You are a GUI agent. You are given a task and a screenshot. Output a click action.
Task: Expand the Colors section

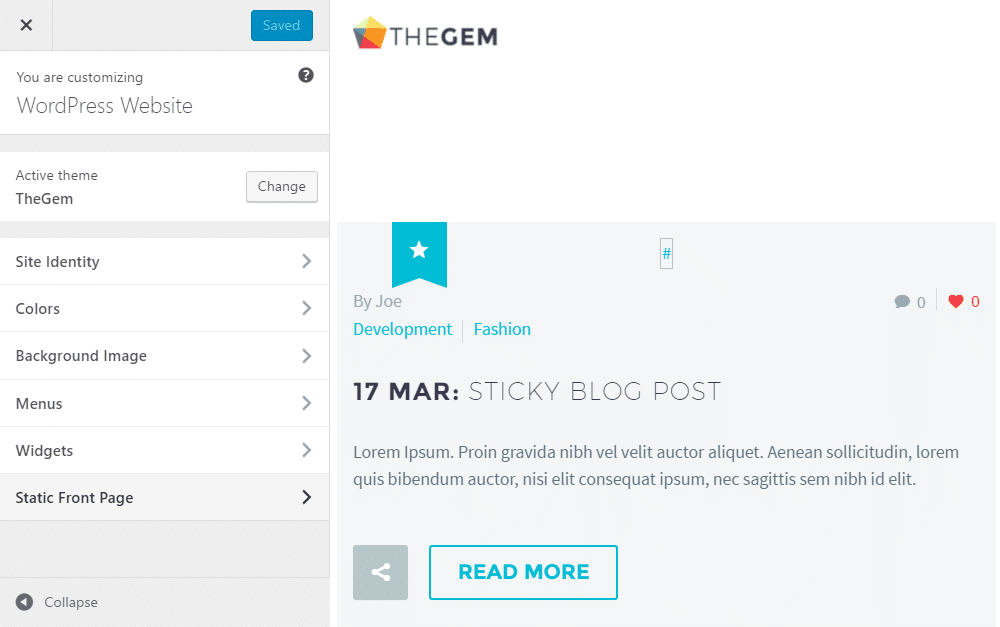(x=165, y=308)
